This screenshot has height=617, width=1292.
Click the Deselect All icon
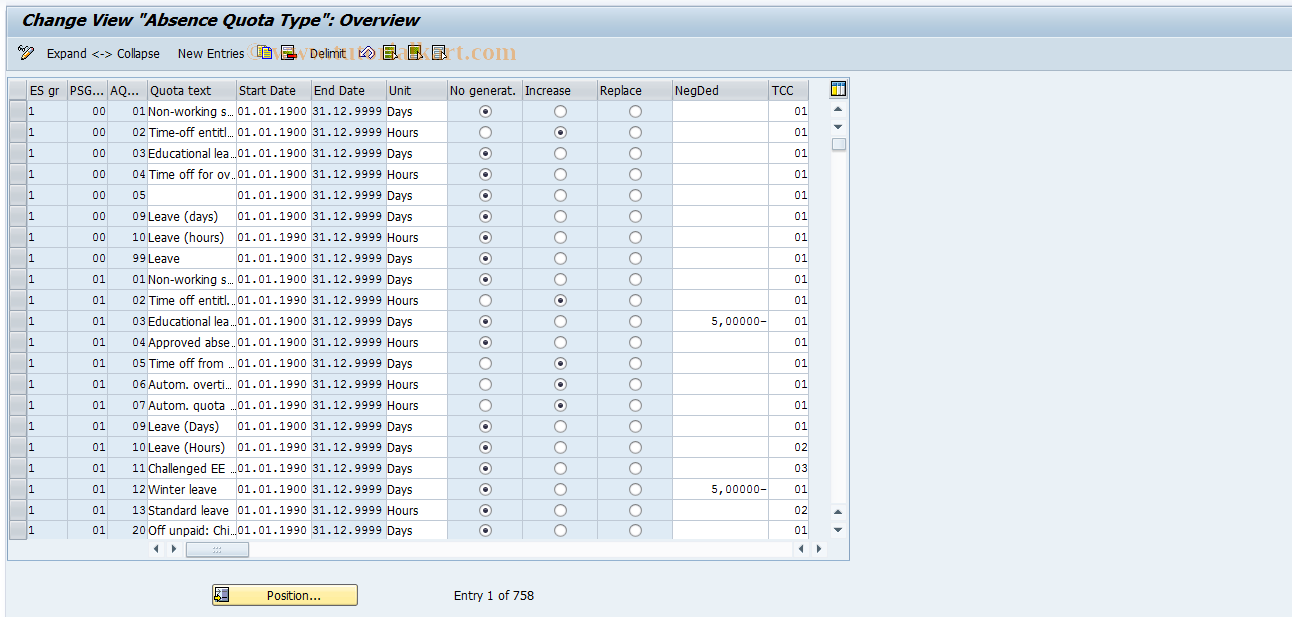pyautogui.click(x=438, y=53)
